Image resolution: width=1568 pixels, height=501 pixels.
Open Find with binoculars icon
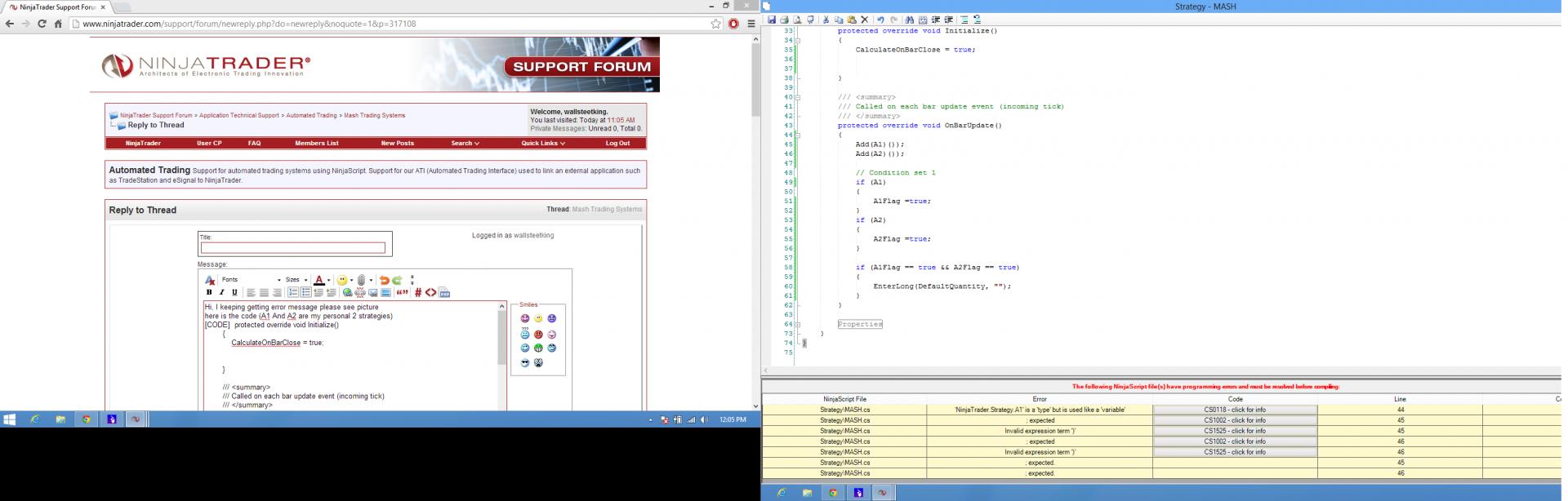[x=909, y=20]
